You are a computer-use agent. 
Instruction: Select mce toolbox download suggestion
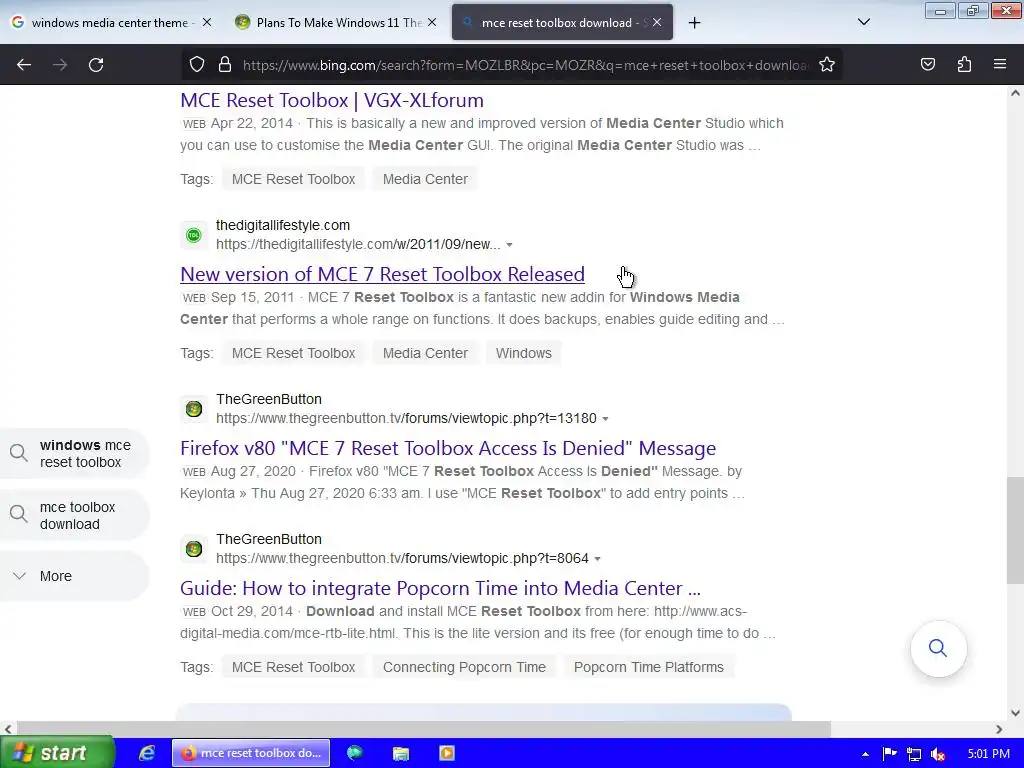coord(73,515)
